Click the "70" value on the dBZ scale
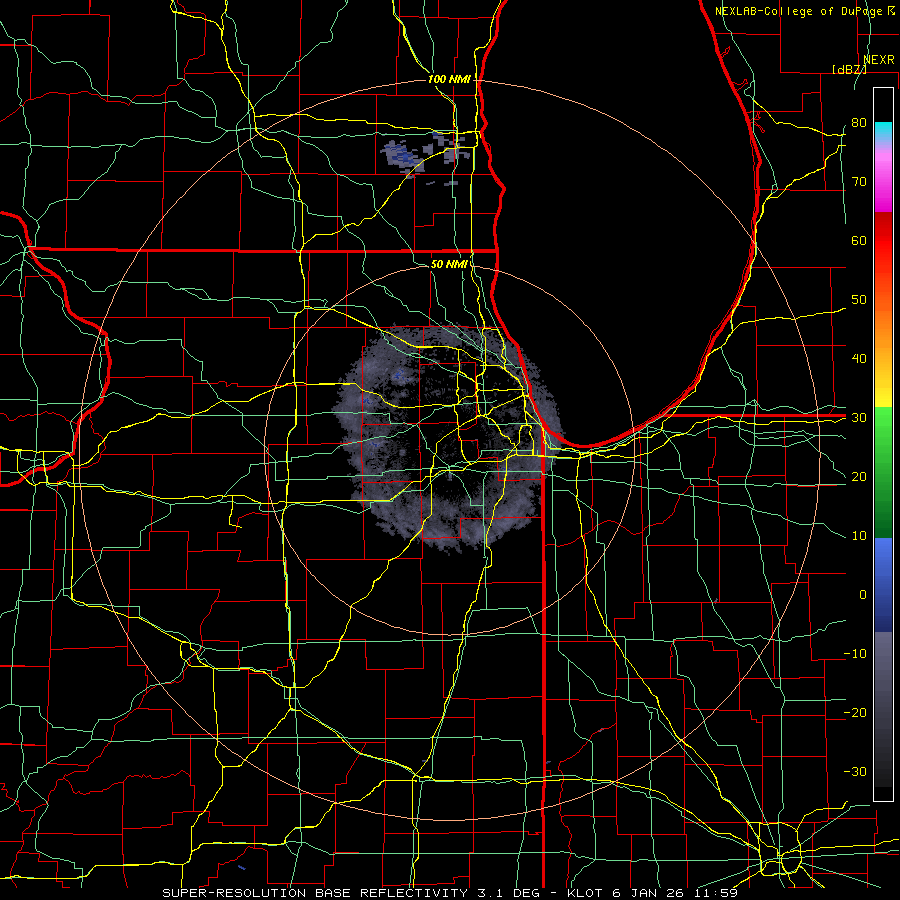 click(859, 181)
